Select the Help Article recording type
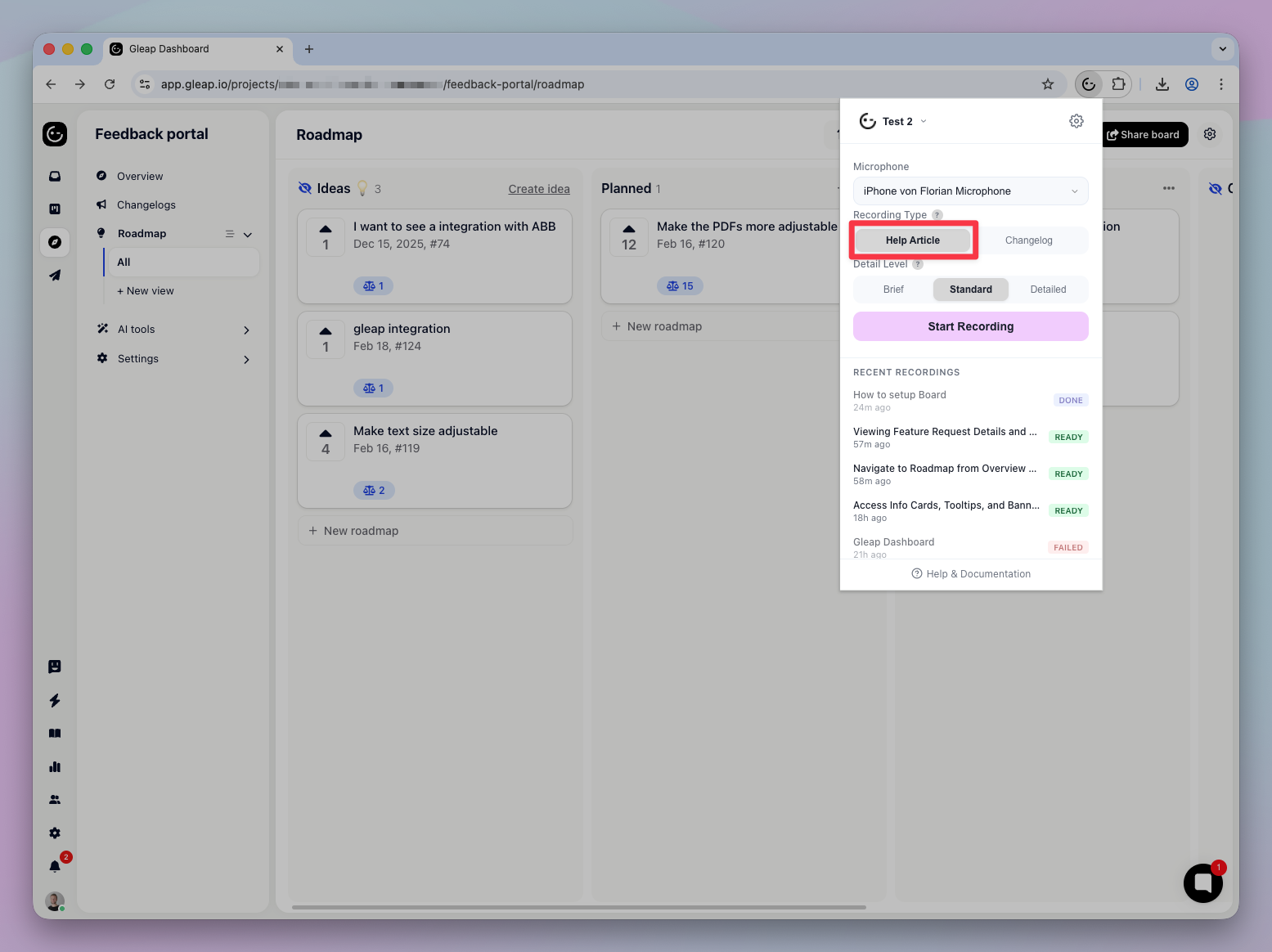 [x=913, y=240]
